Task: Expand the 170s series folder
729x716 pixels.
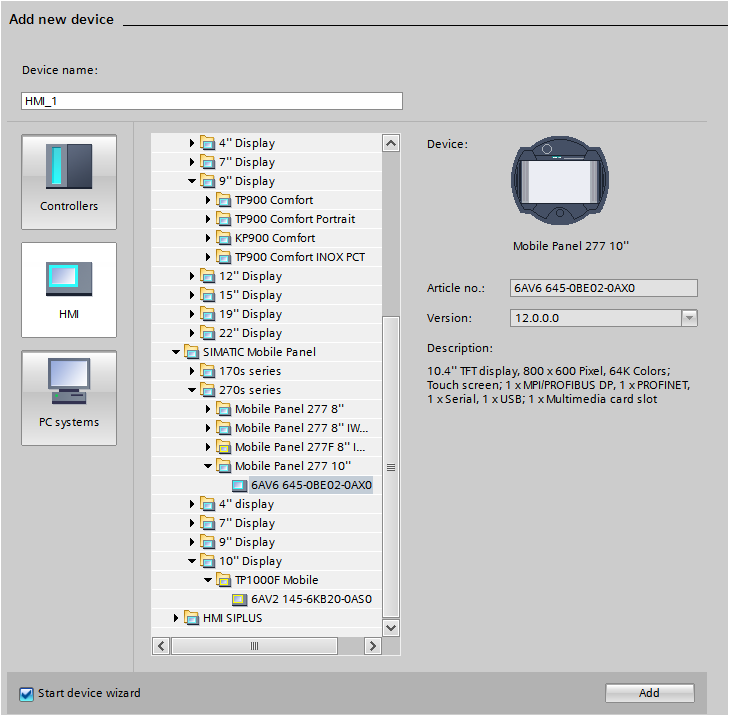Action: point(192,371)
